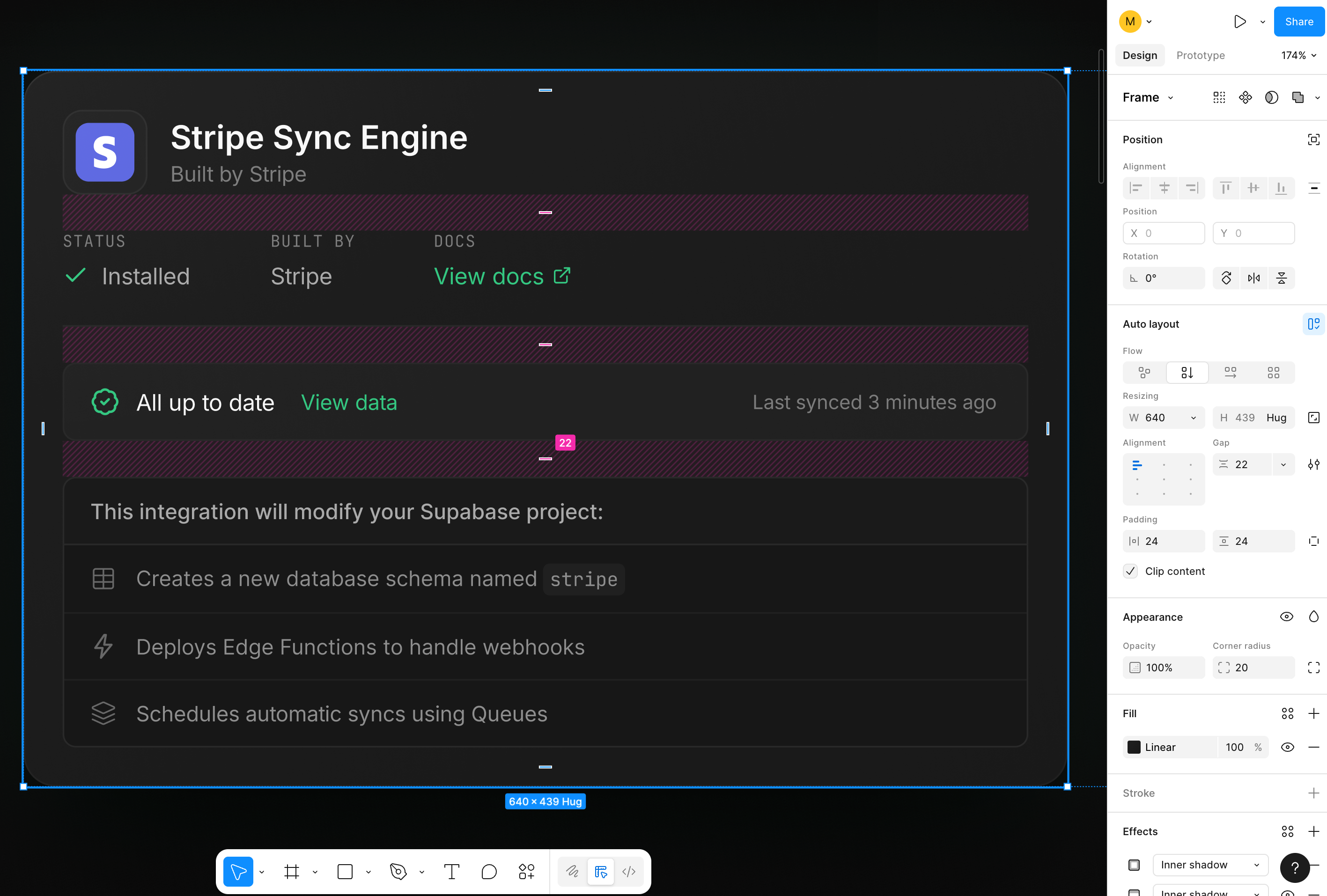This screenshot has height=896, width=1327.
Task: Switch to the Prototype tab
Action: (x=1200, y=55)
